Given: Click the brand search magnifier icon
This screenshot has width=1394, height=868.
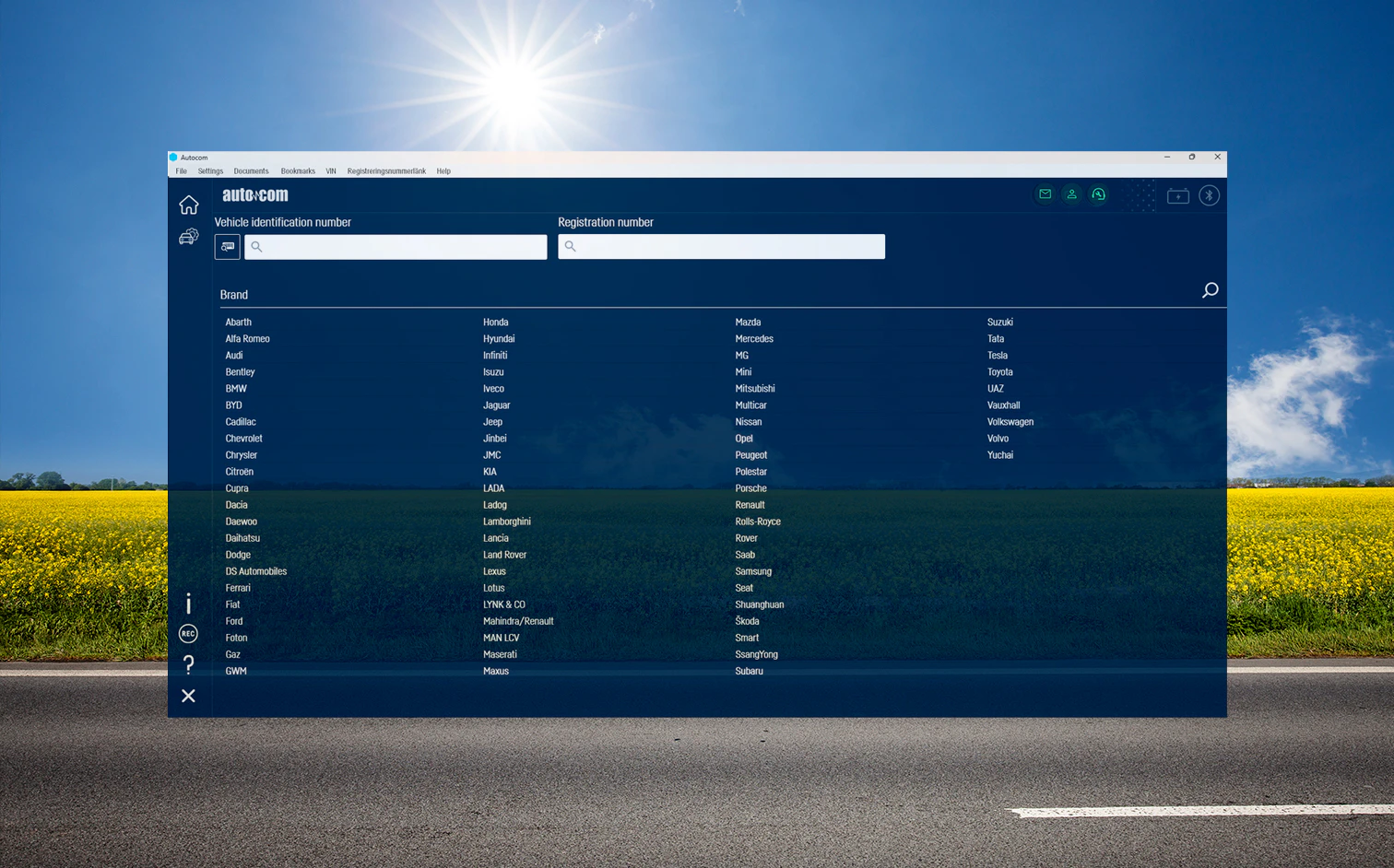Looking at the screenshot, I should [1210, 291].
